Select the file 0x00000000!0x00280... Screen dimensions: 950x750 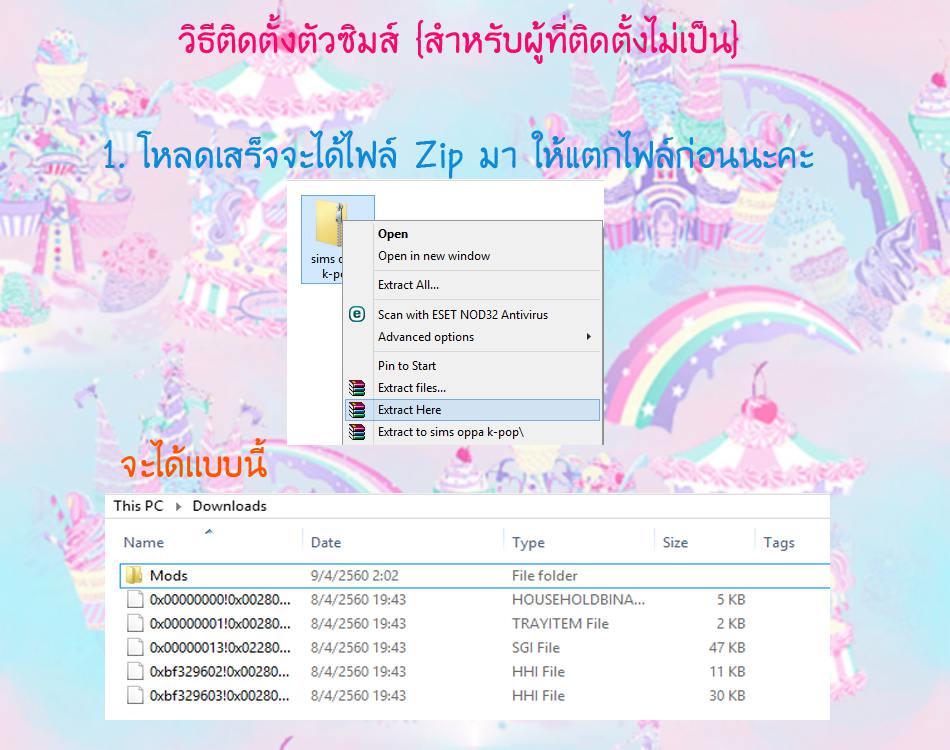pos(220,600)
